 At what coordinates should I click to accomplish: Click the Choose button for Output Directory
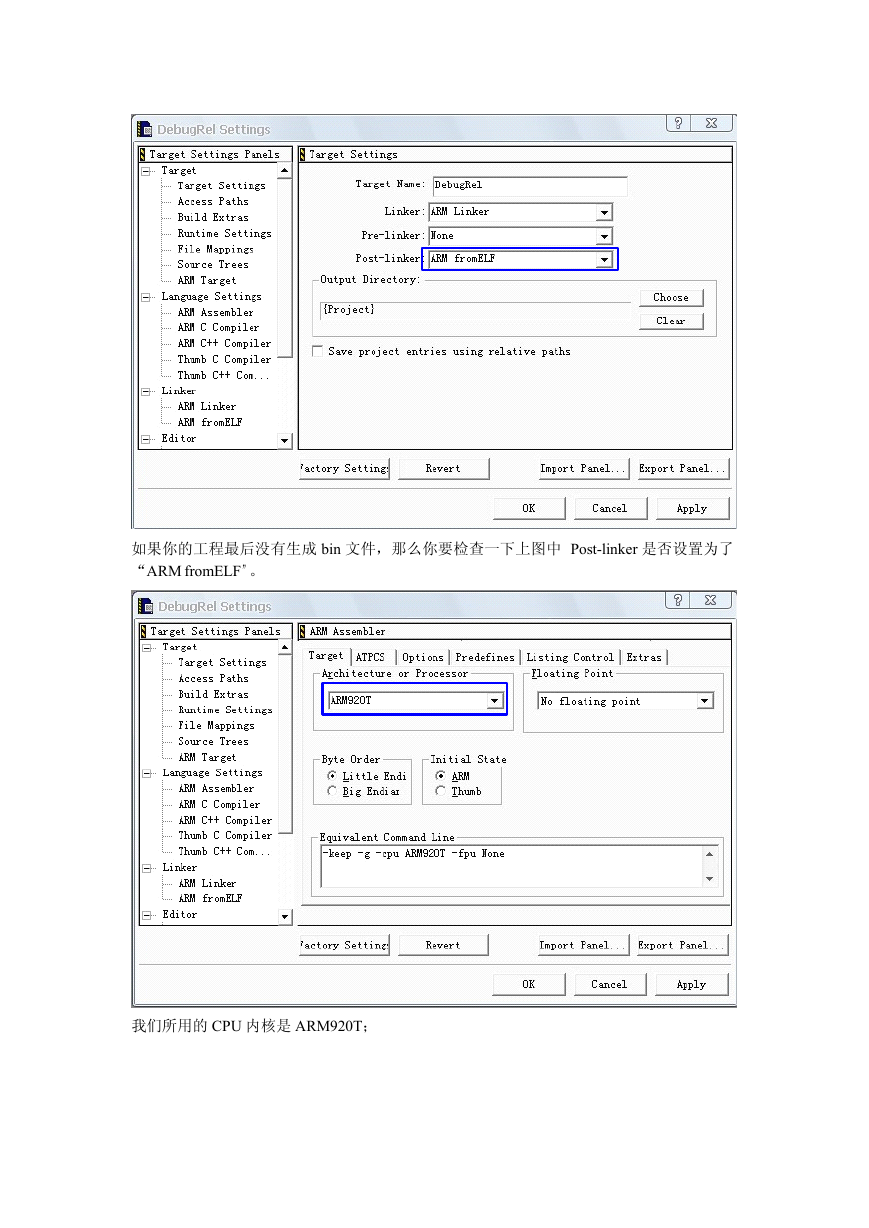click(671, 297)
